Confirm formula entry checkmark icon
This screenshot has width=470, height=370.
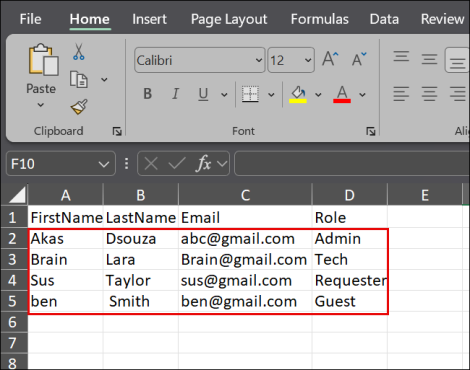177,163
